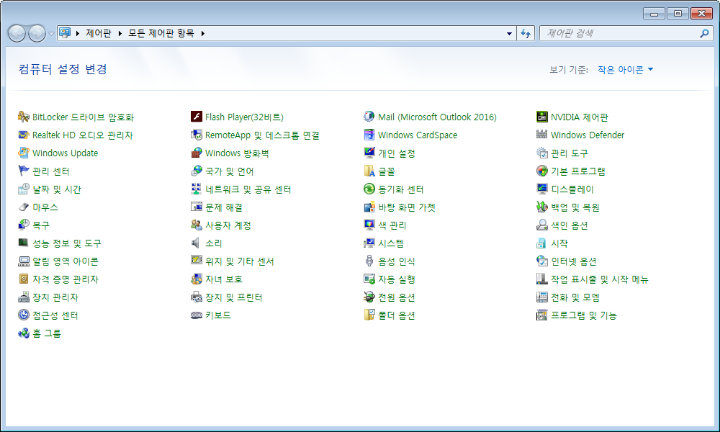This screenshot has height=432, width=720.
Task: Click the search magnifier icon
Action: (704, 33)
